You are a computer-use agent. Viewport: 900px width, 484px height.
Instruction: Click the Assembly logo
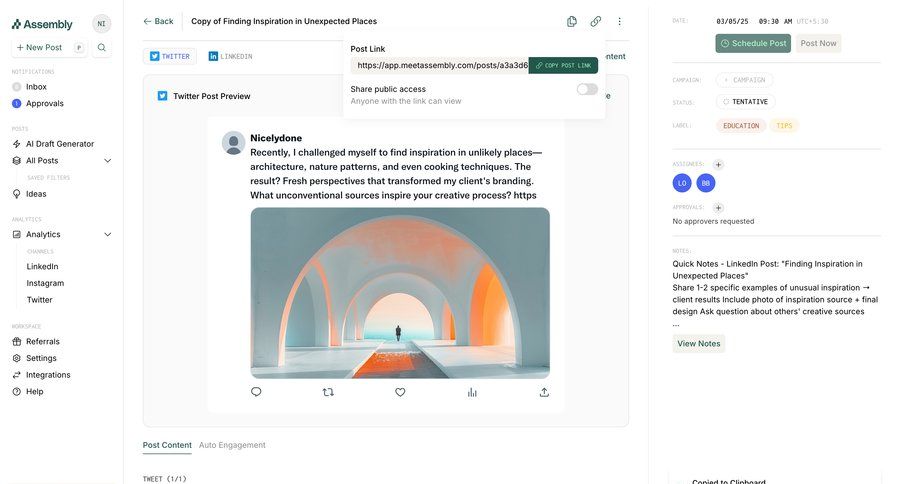click(x=42, y=24)
